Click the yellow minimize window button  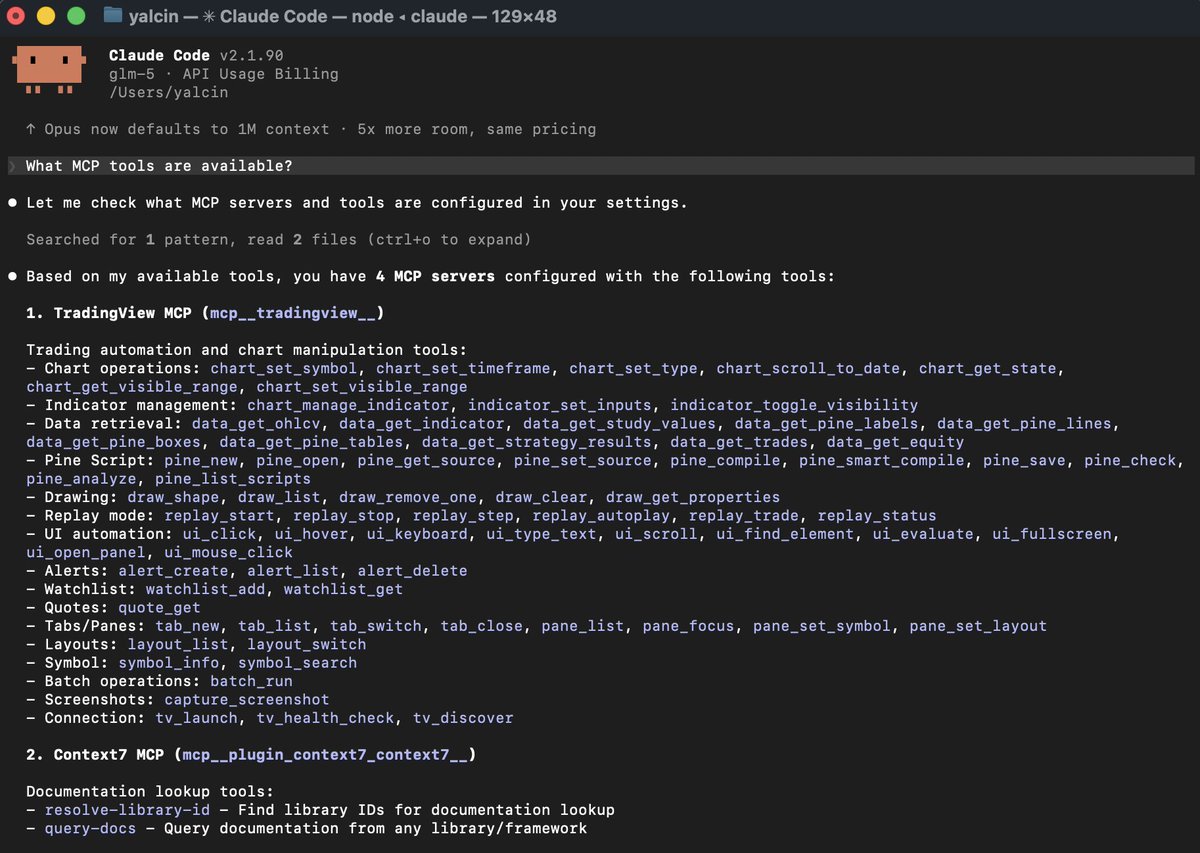(46, 16)
